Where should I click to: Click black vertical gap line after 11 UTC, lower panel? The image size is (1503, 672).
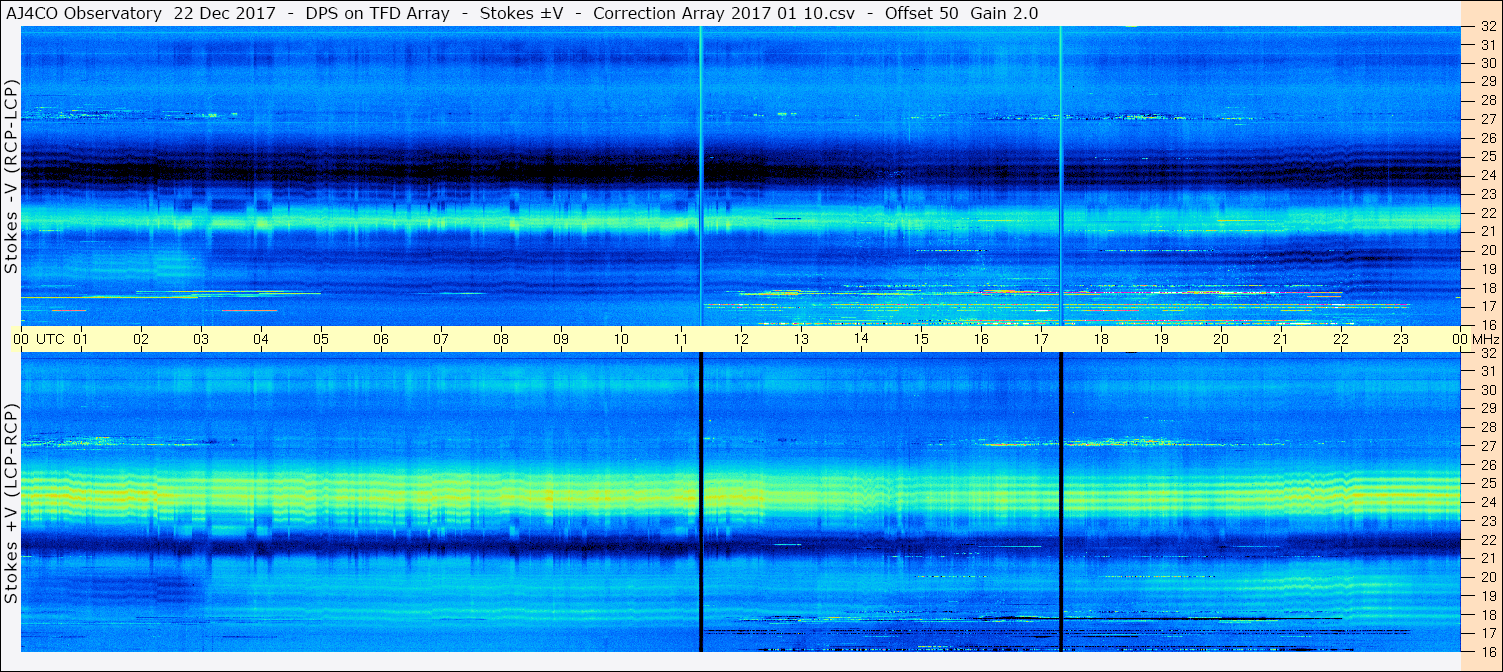701,500
